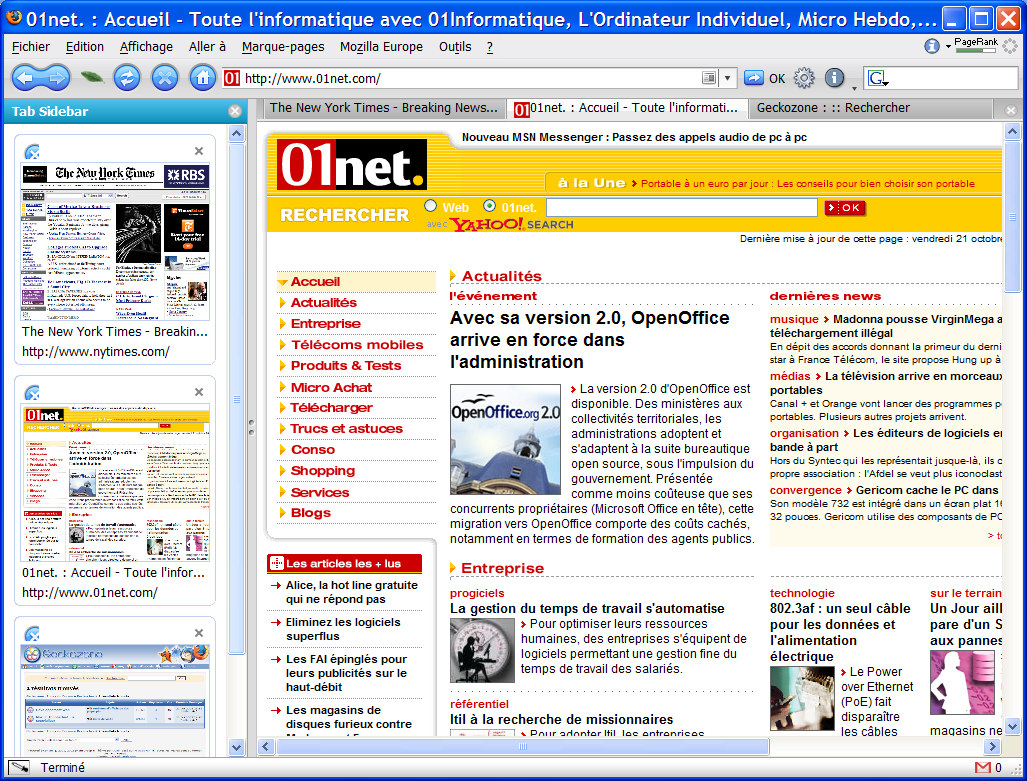Click the Go arrow next to OK
Image resolution: width=1027 pixels, height=781 pixels.
754,79
